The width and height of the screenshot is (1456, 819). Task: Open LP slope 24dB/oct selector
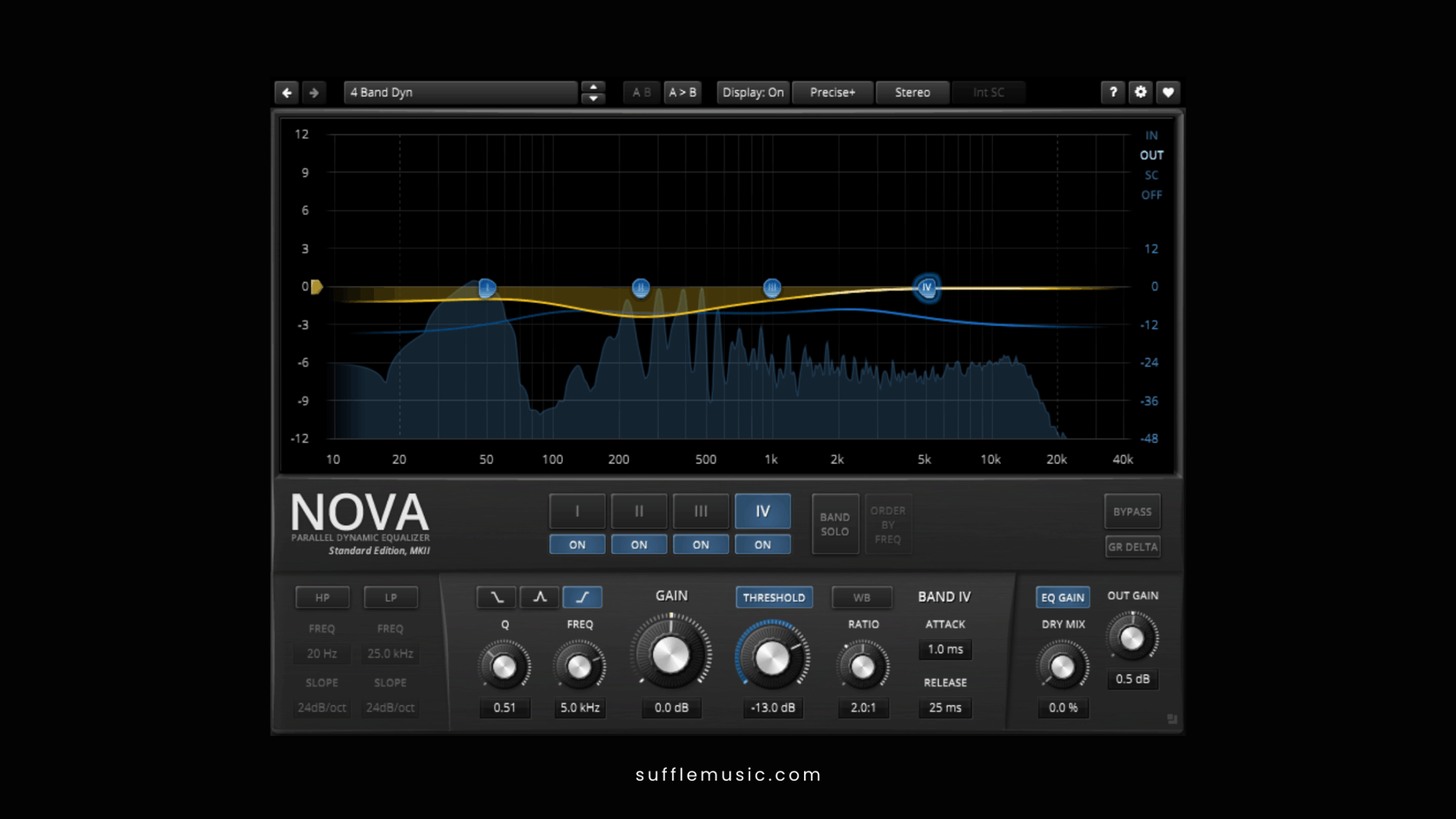coord(390,707)
